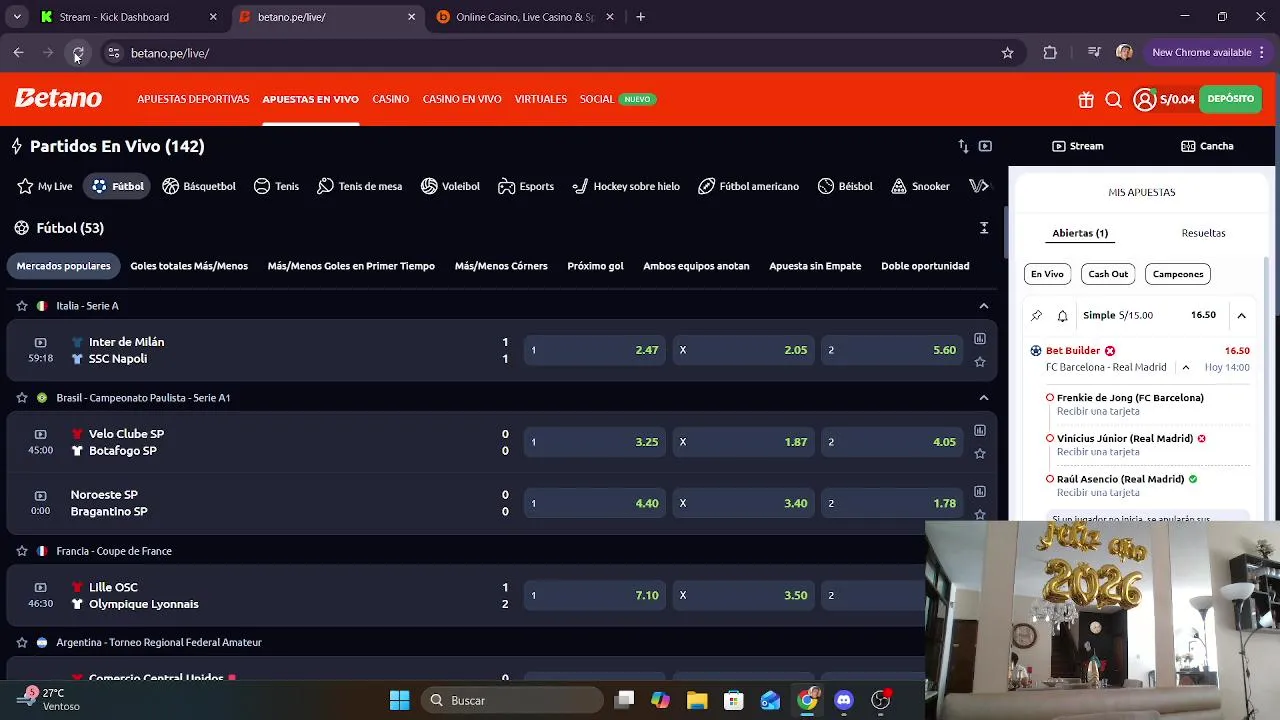Switch to Ambos equipos anotan market
Image resolution: width=1280 pixels, height=720 pixels.
[696, 266]
